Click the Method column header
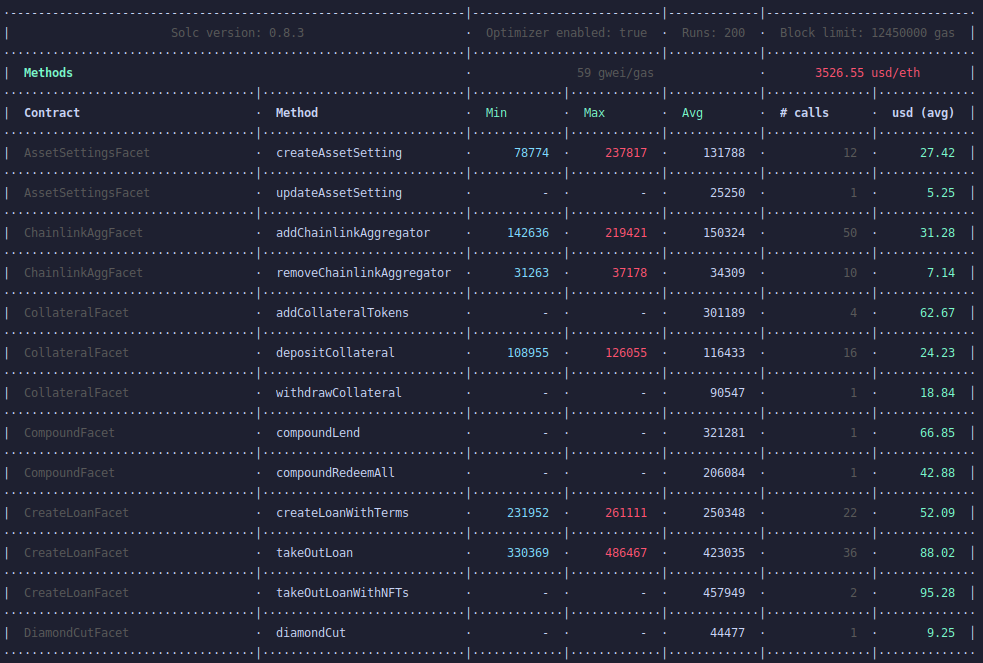This screenshot has height=663, width=983. pyautogui.click(x=297, y=113)
